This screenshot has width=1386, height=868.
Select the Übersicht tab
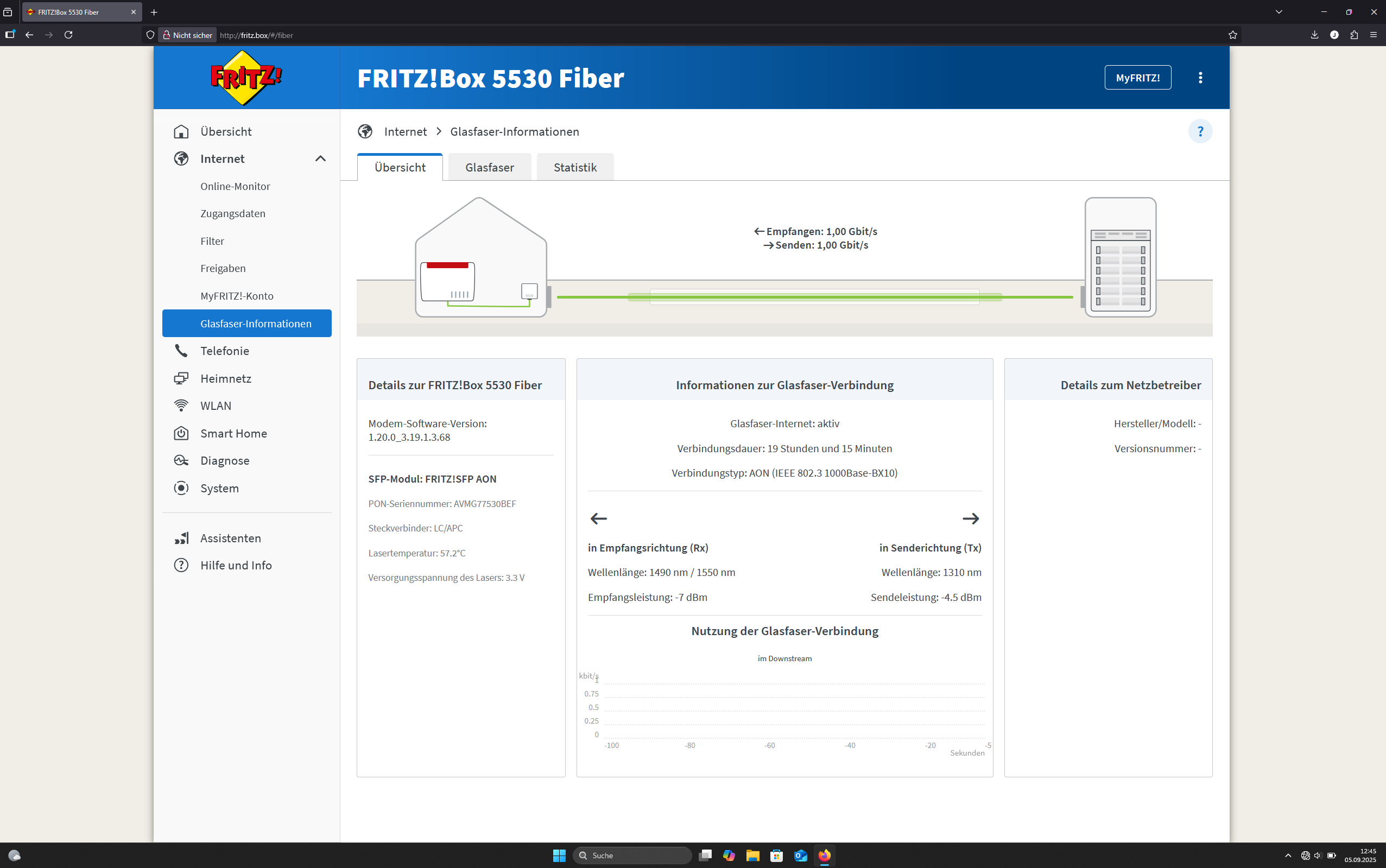400,168
